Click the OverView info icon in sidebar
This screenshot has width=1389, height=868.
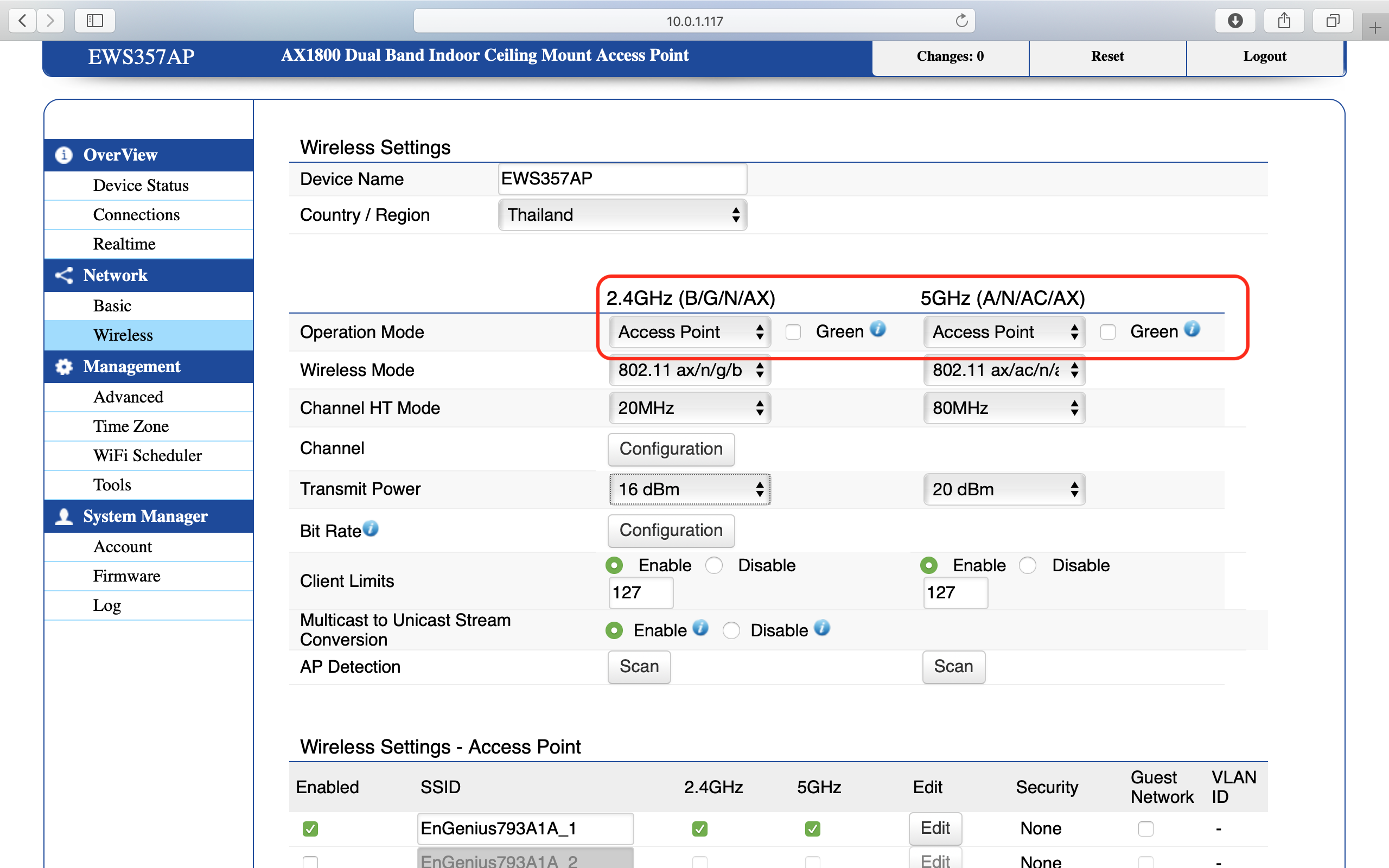(63, 155)
